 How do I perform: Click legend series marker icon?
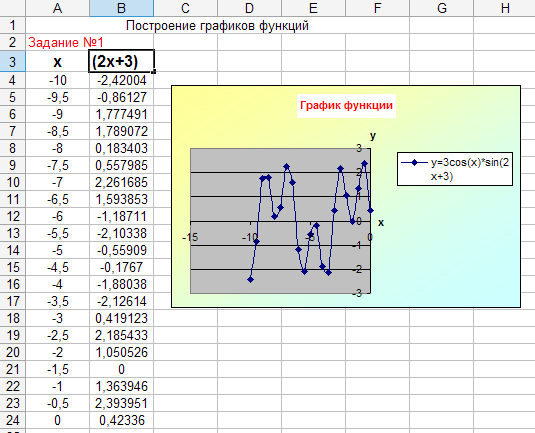pyautogui.click(x=414, y=162)
